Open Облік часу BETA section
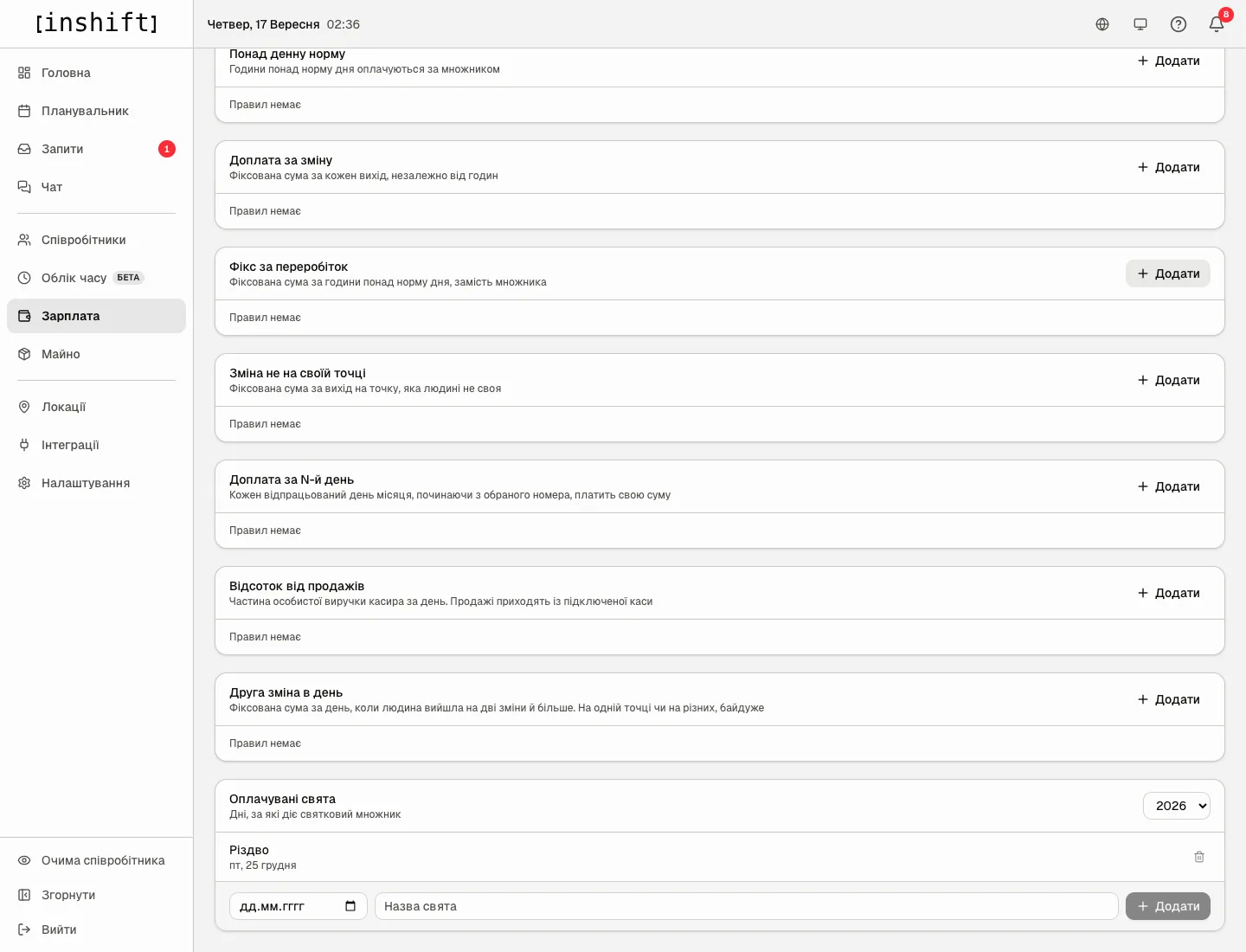This screenshot has height=952, width=1246. click(96, 278)
